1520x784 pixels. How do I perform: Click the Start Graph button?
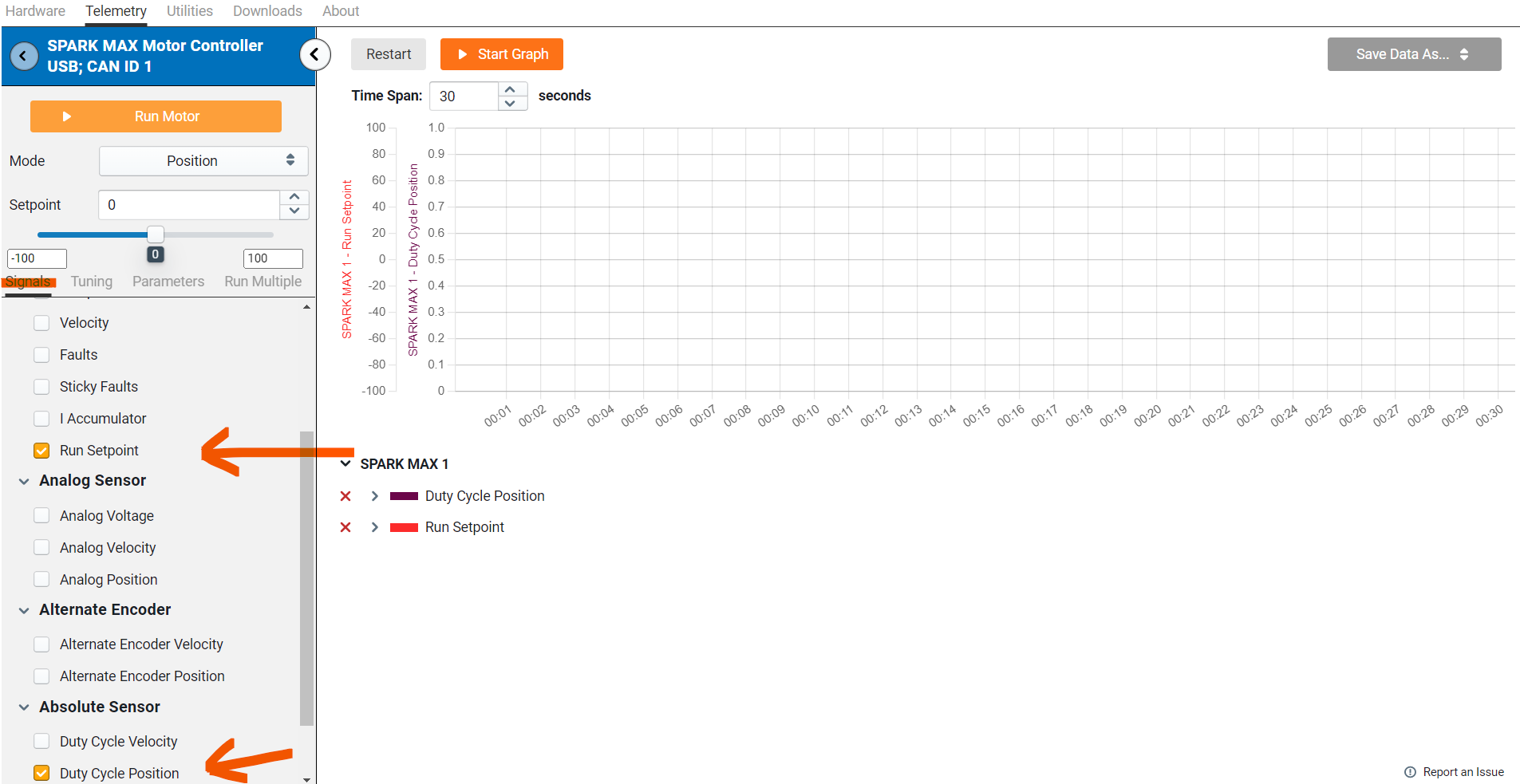(502, 54)
